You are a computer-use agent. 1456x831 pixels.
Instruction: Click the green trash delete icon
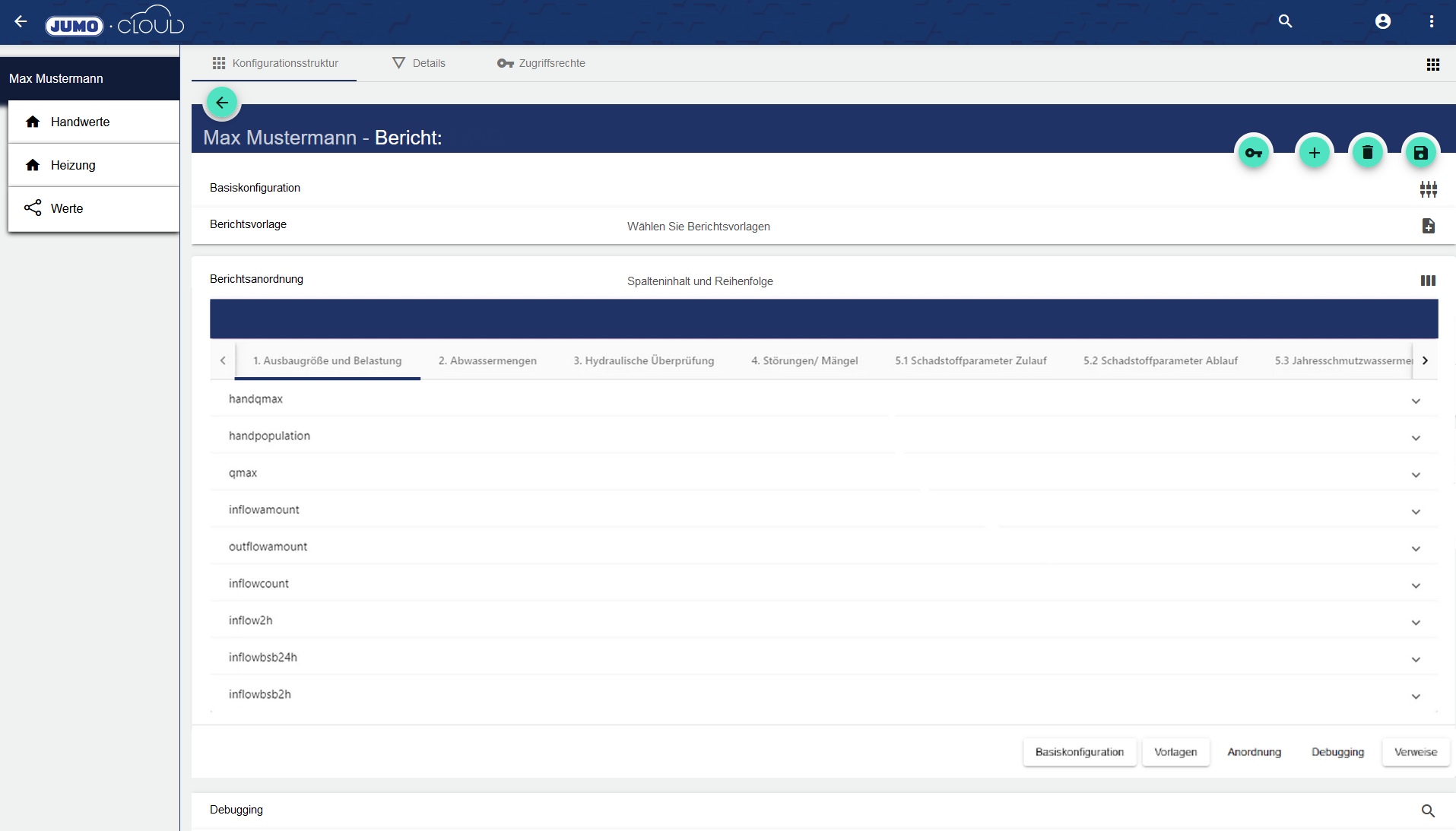pos(1367,153)
